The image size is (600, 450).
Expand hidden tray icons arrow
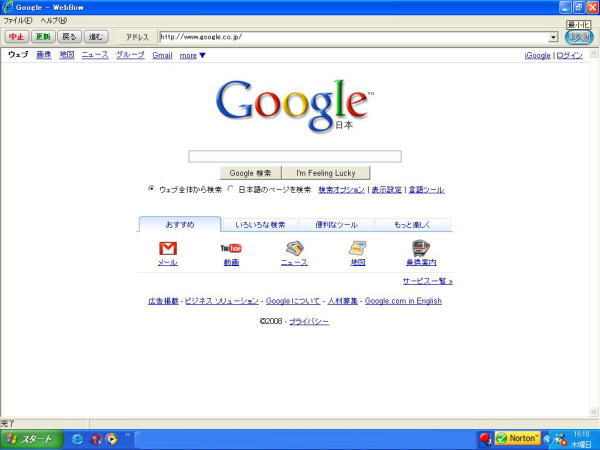tap(547, 439)
